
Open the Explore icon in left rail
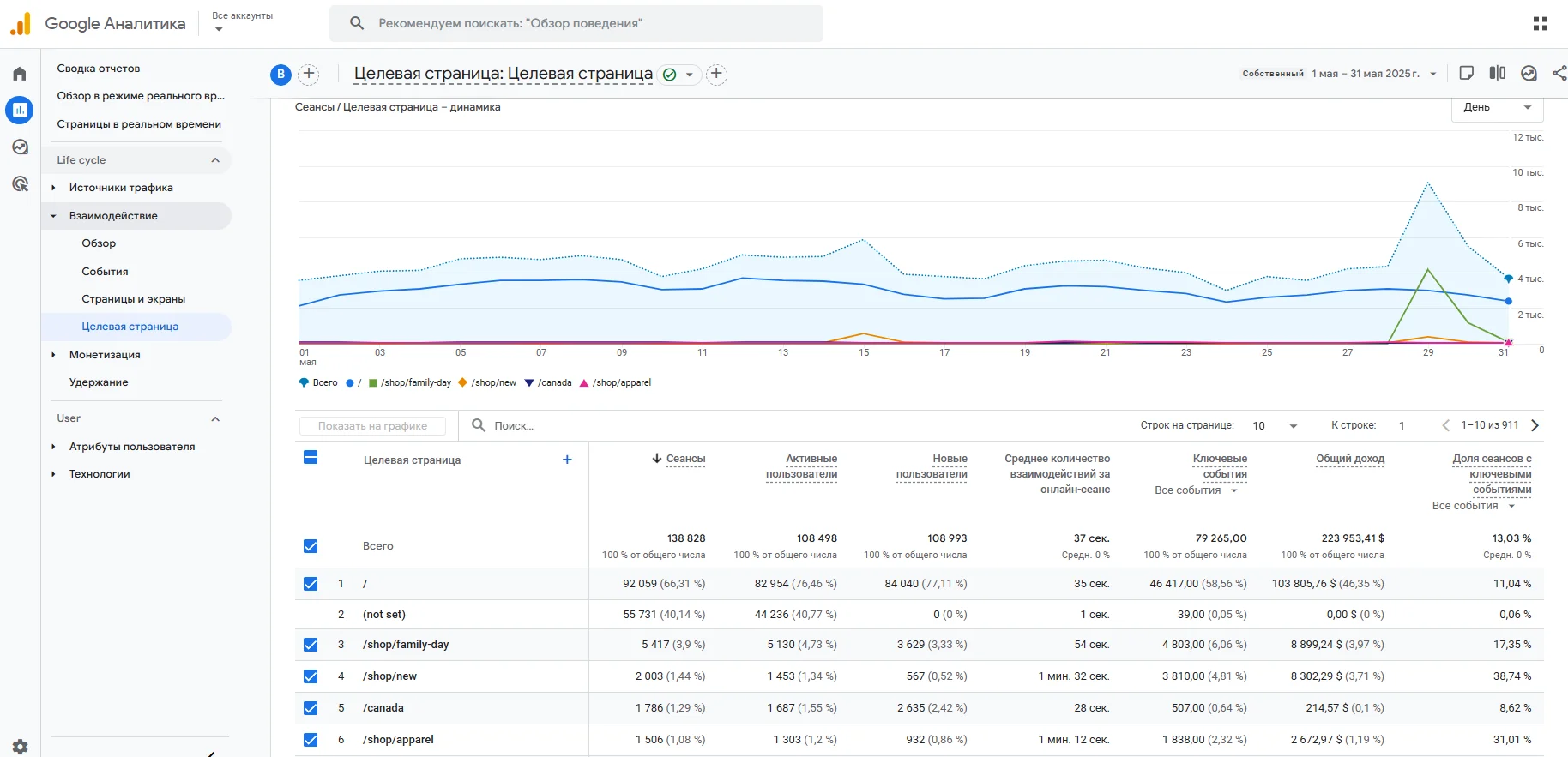point(20,147)
